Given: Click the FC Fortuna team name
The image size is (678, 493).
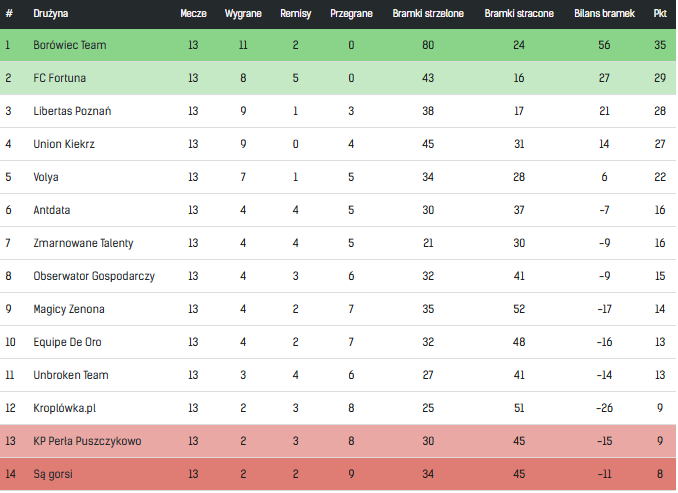Looking at the screenshot, I should click(59, 78).
